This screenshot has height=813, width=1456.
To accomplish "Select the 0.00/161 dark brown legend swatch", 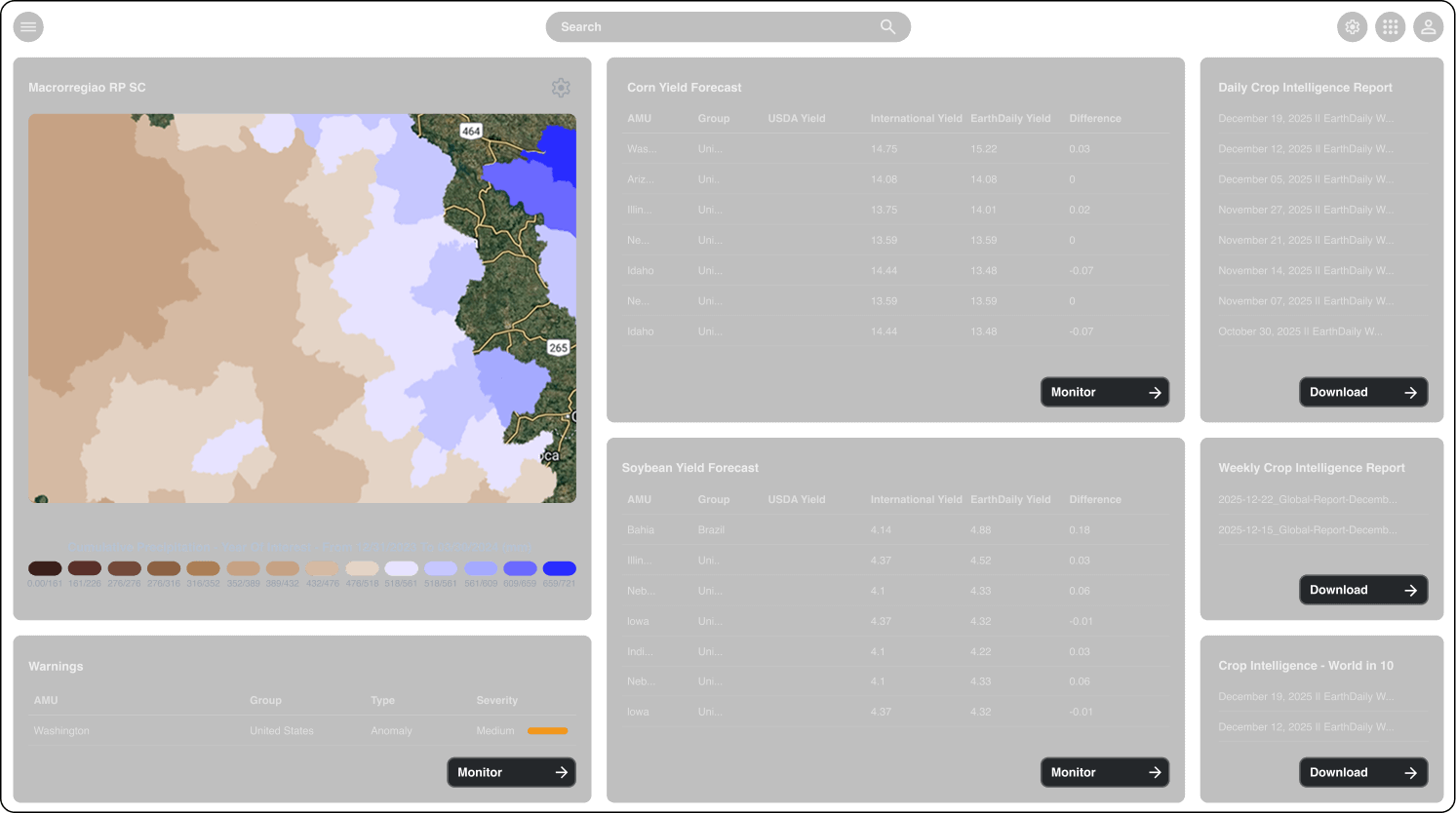I will click(45, 568).
